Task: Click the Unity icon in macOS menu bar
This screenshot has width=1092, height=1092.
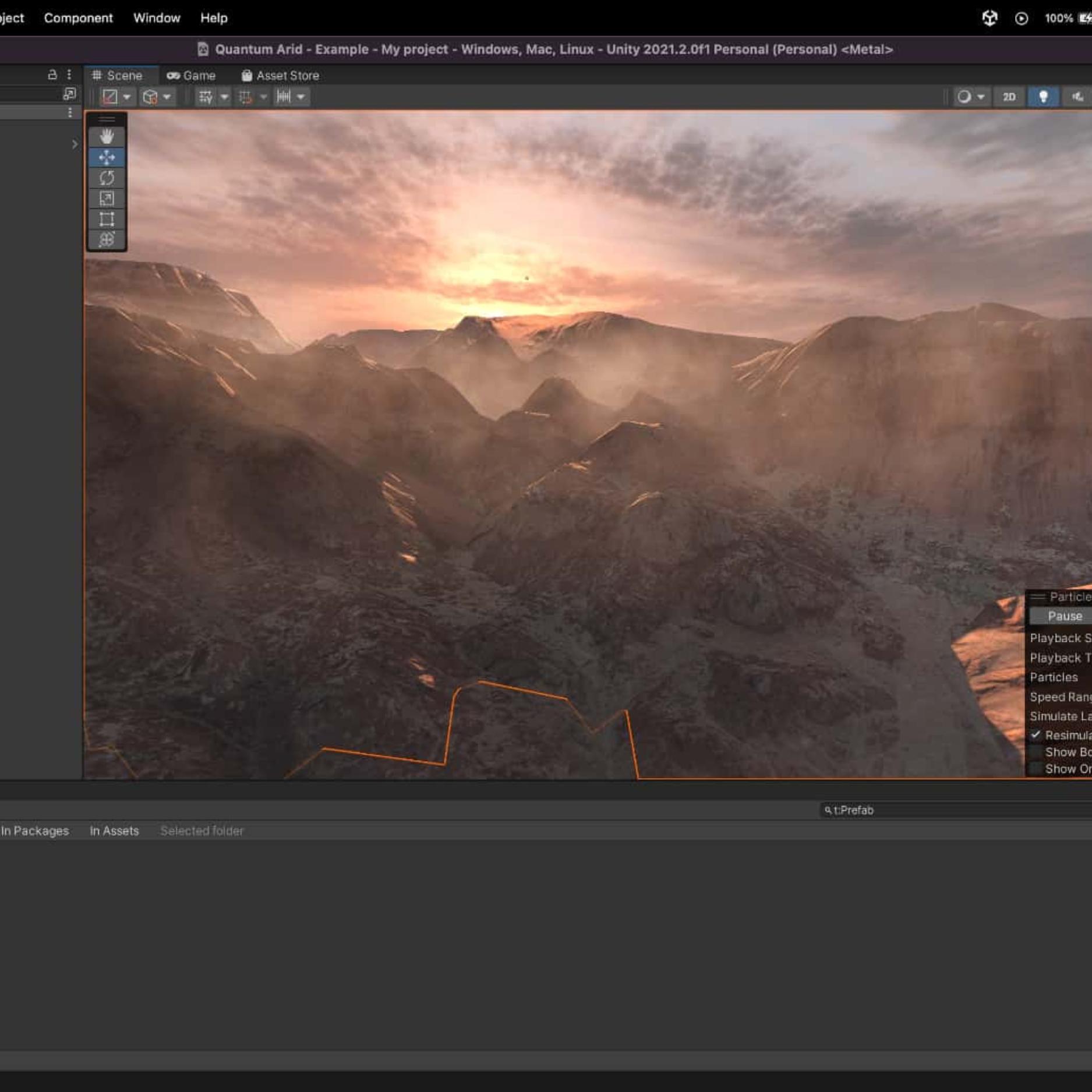Action: [989, 18]
